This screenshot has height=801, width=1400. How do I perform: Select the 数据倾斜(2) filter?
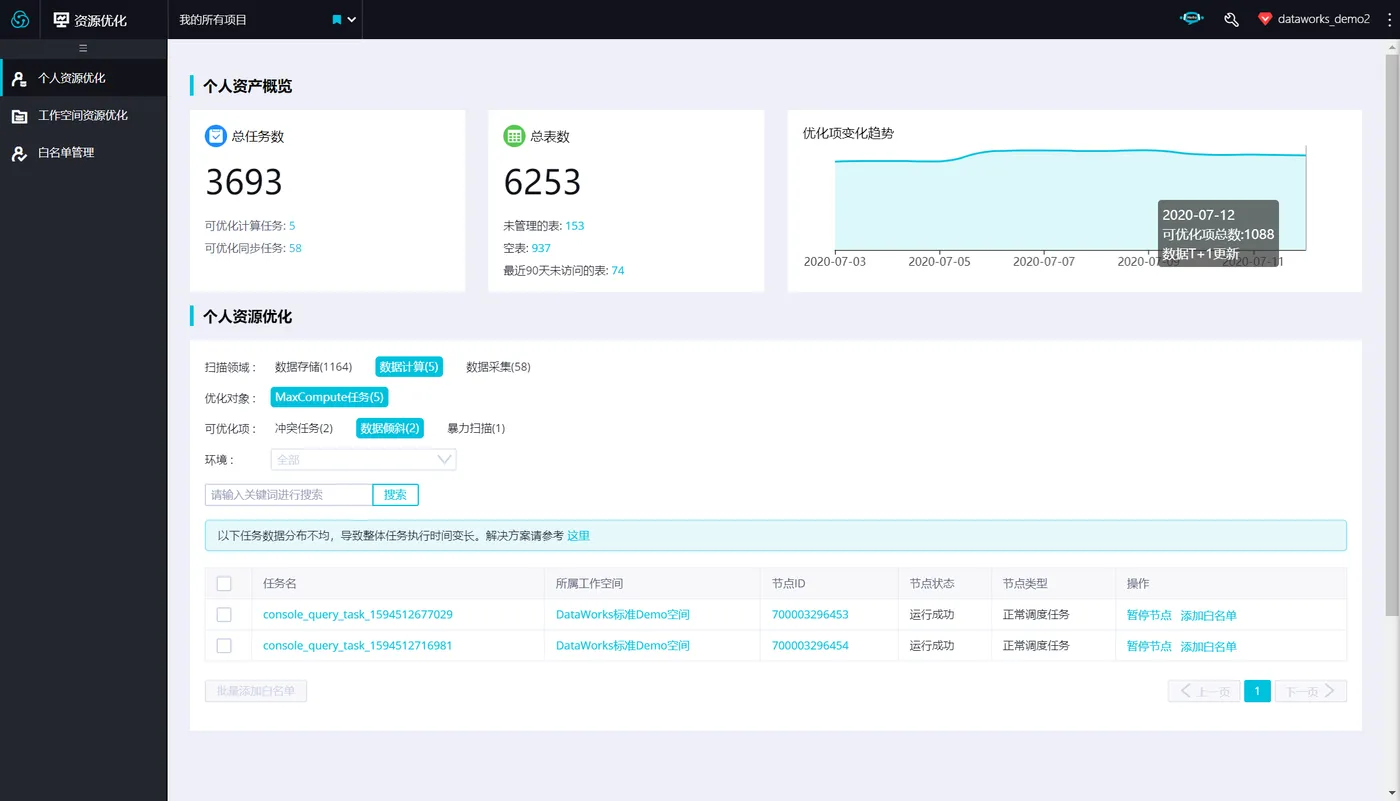coord(390,428)
